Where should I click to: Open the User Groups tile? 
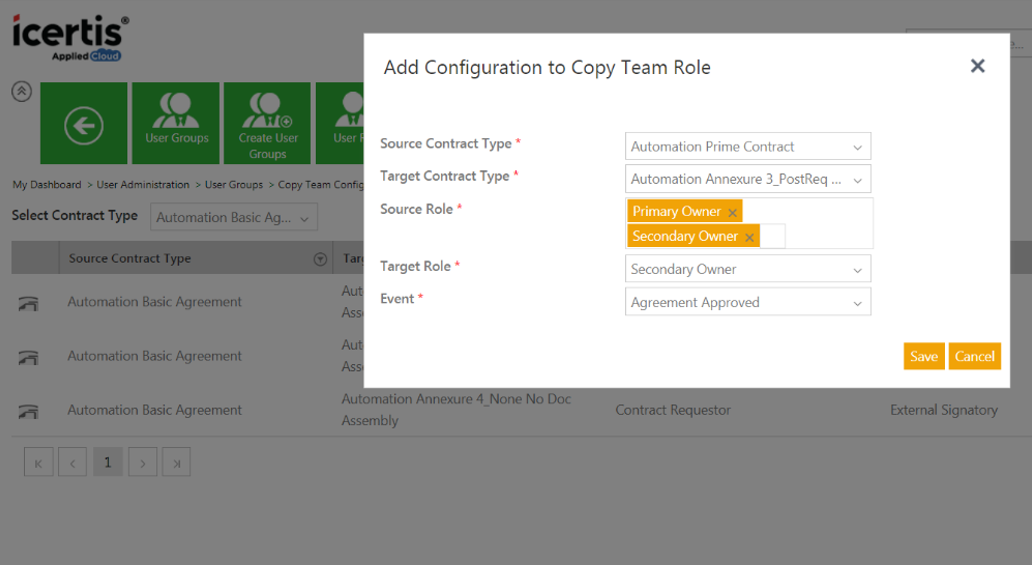(x=176, y=124)
